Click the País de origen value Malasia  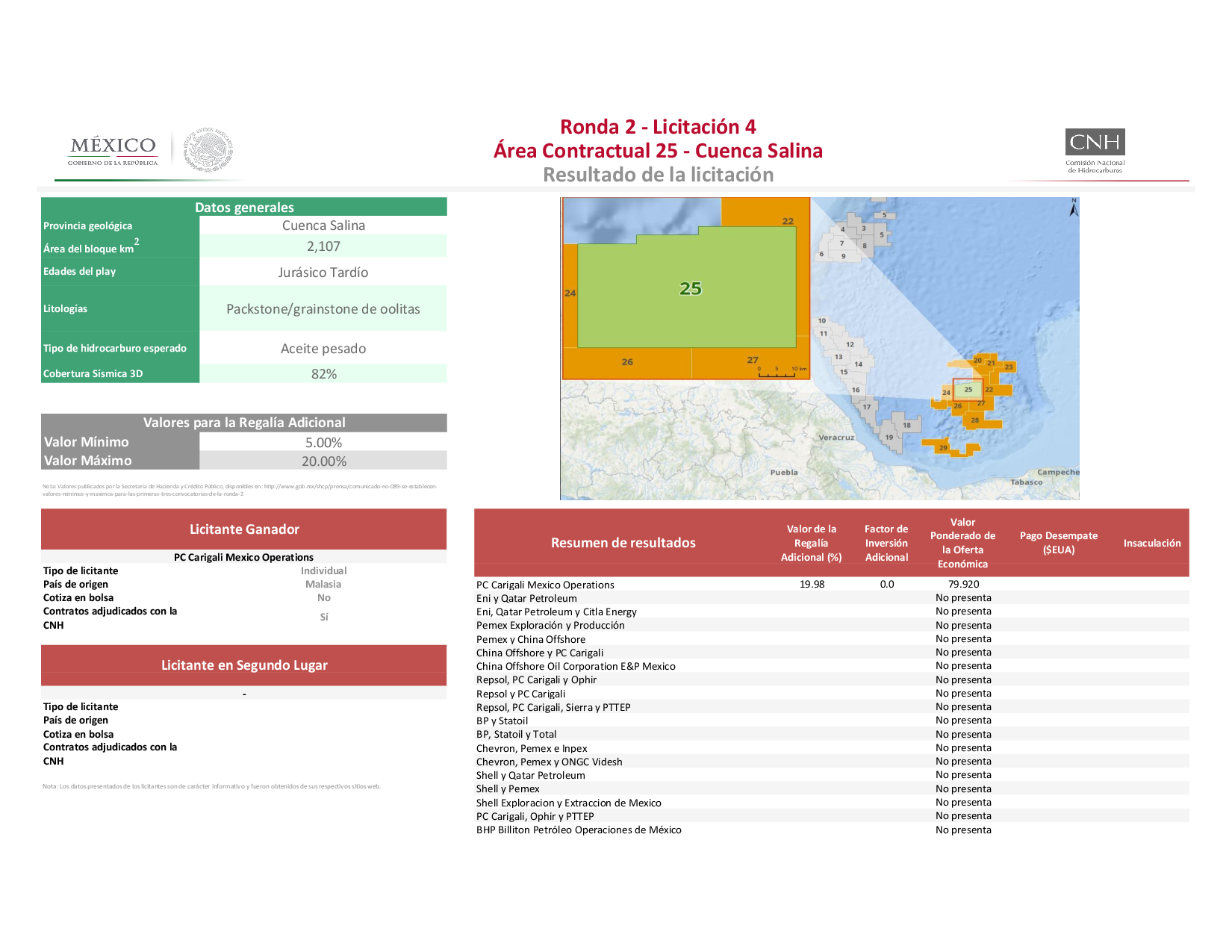tap(323, 585)
